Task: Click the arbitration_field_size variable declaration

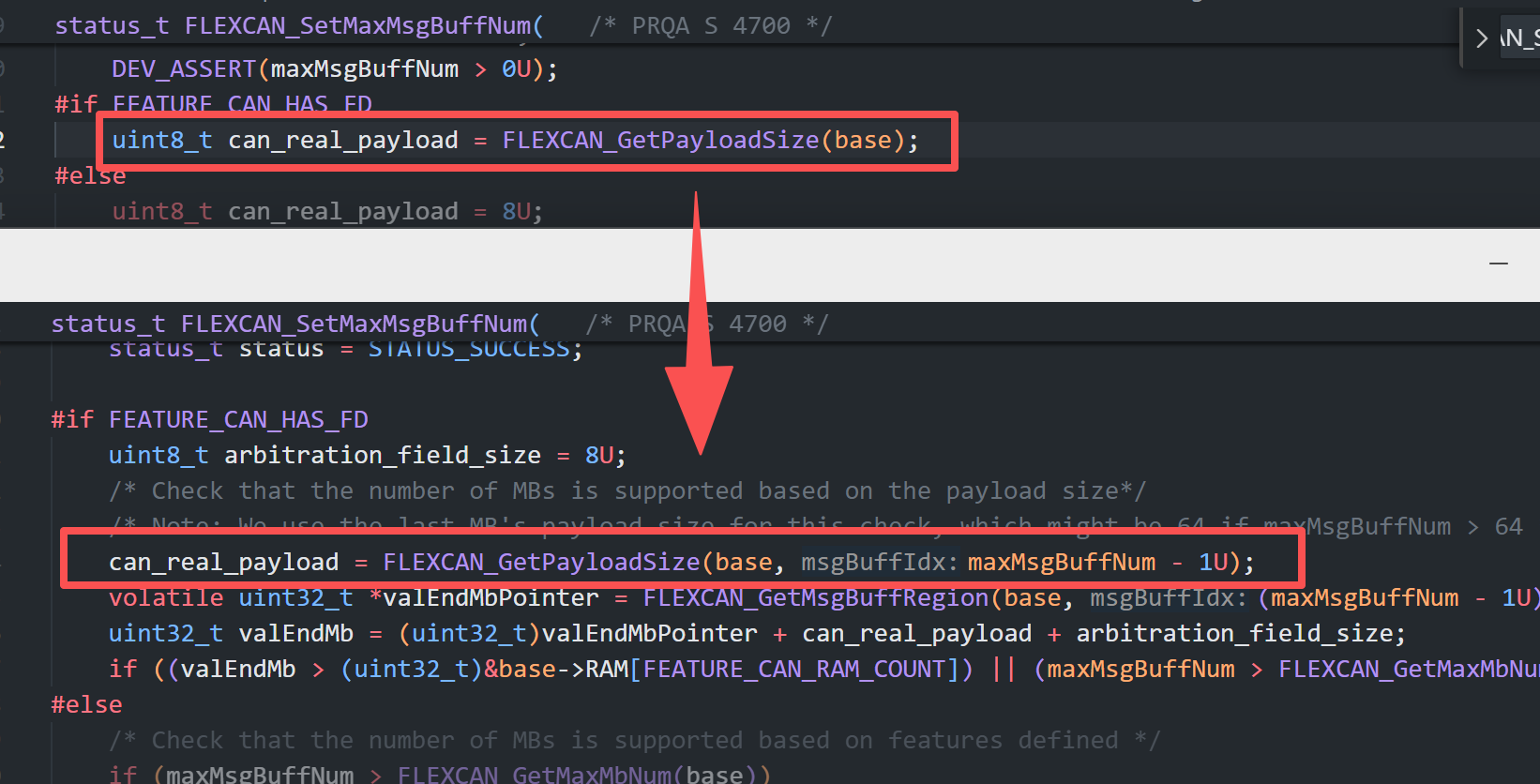Action: (x=382, y=456)
